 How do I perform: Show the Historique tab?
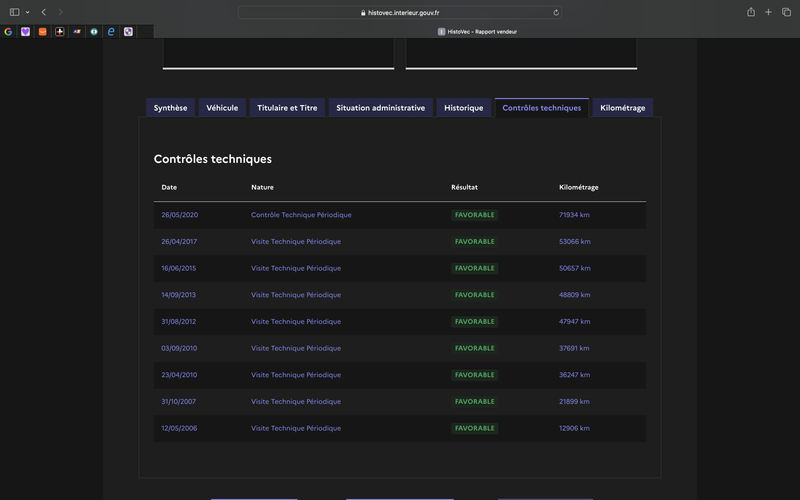(x=463, y=108)
